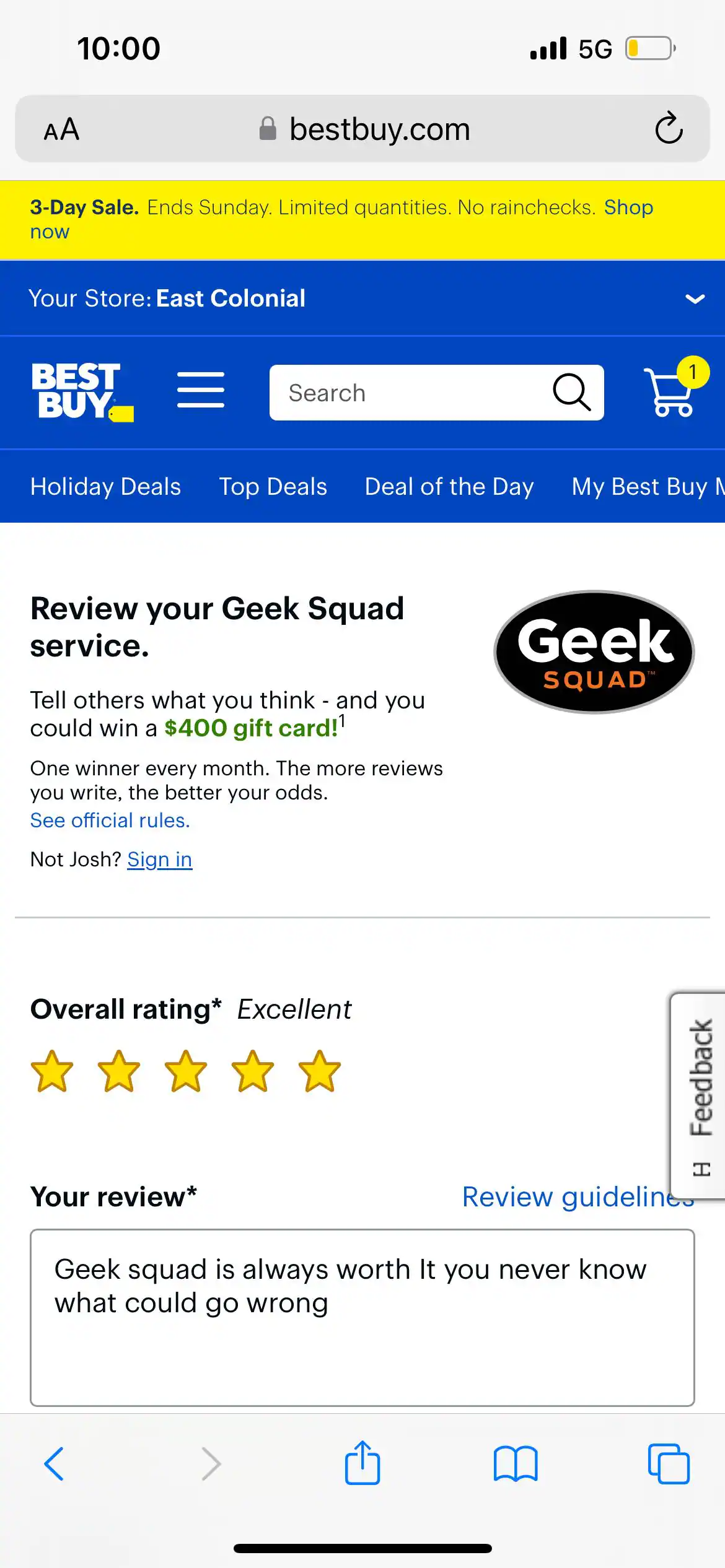
Task: Tap the bestbuy.com address bar
Action: [x=380, y=129]
